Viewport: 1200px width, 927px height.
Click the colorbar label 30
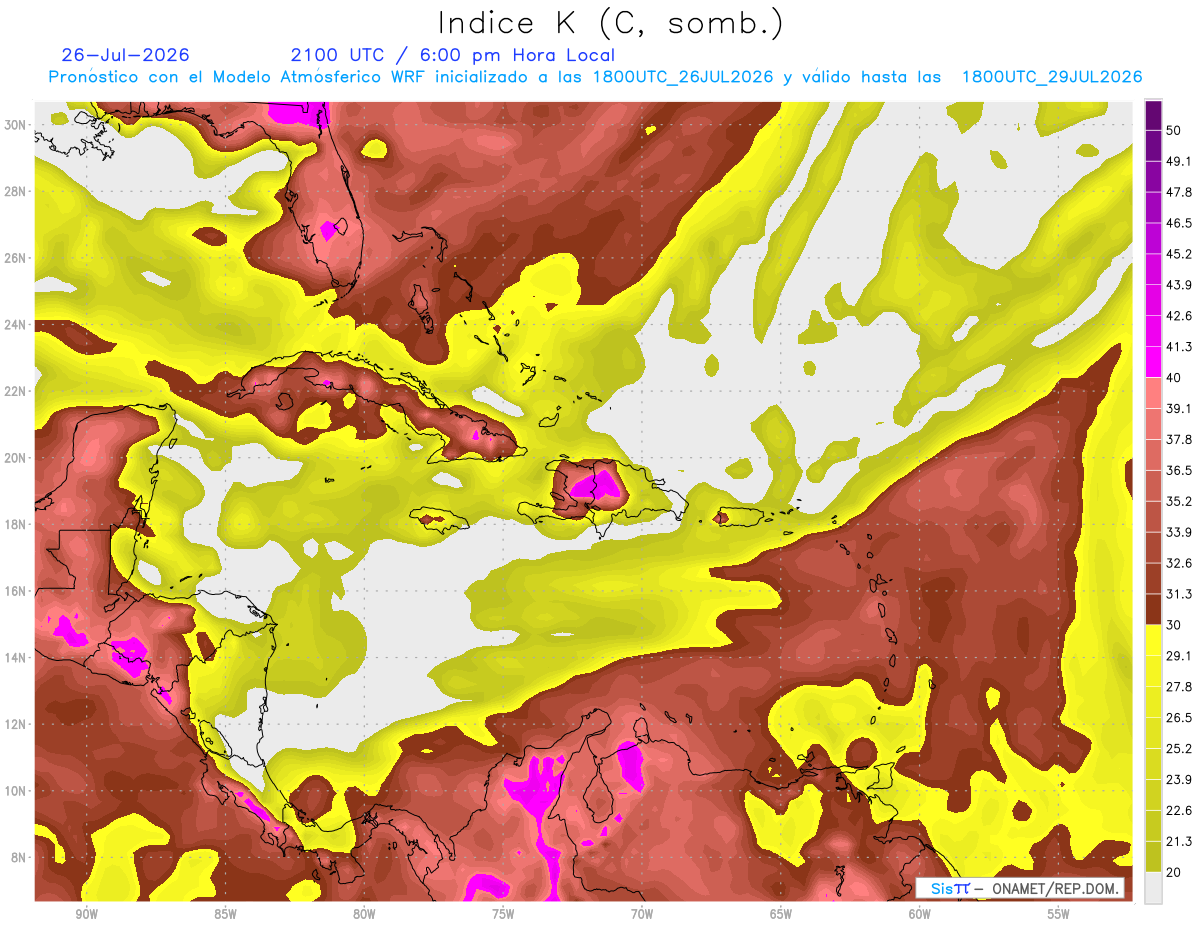tap(1174, 625)
